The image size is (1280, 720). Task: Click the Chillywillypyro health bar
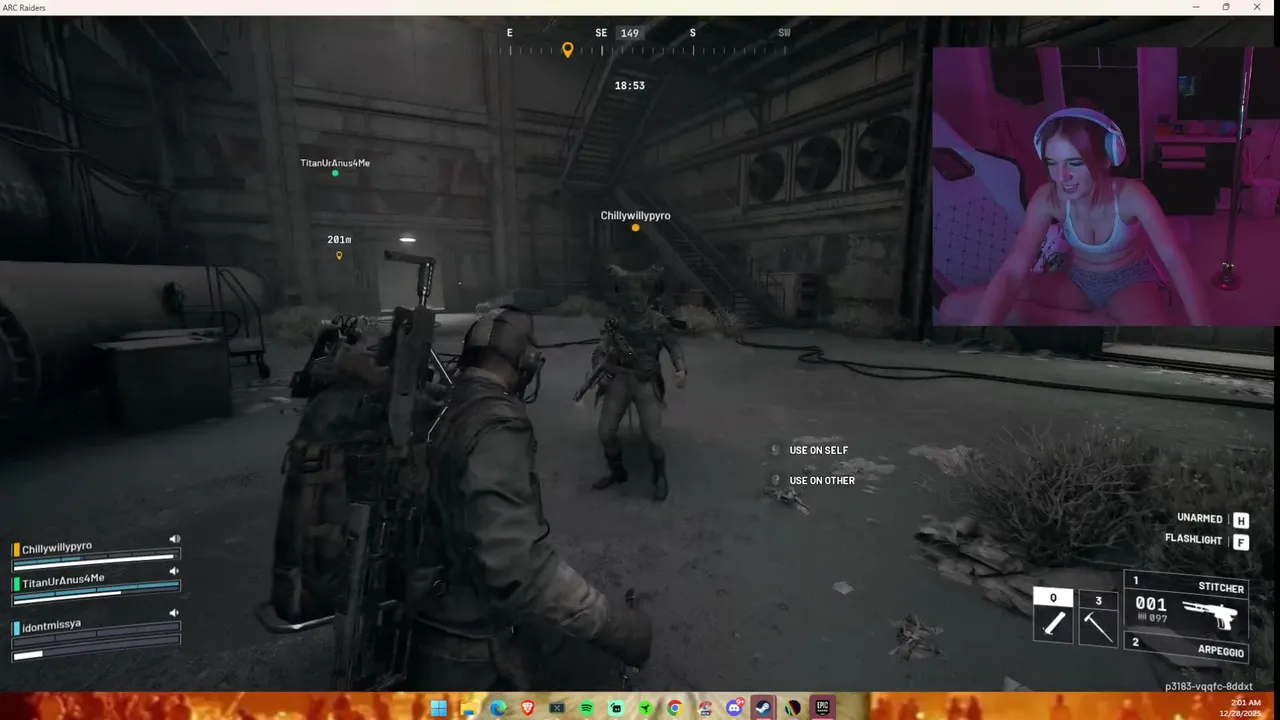(96, 561)
